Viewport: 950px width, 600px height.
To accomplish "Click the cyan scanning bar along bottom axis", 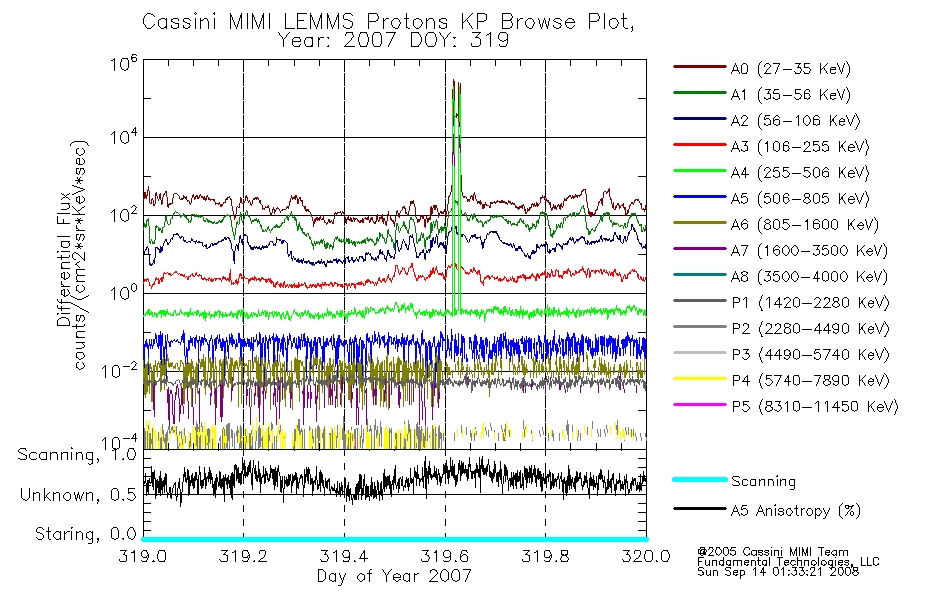I will tap(394, 539).
